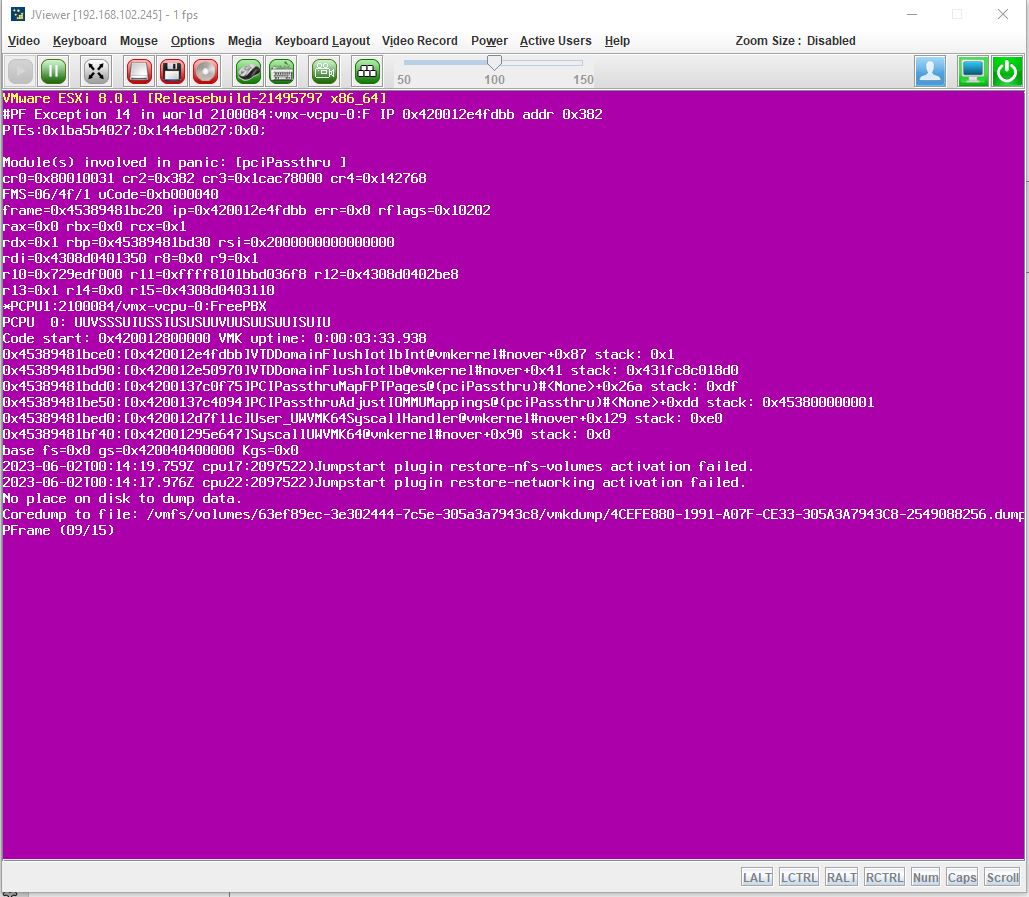1029x897 pixels.
Task: Click the zoom size slider handle
Action: click(x=494, y=63)
